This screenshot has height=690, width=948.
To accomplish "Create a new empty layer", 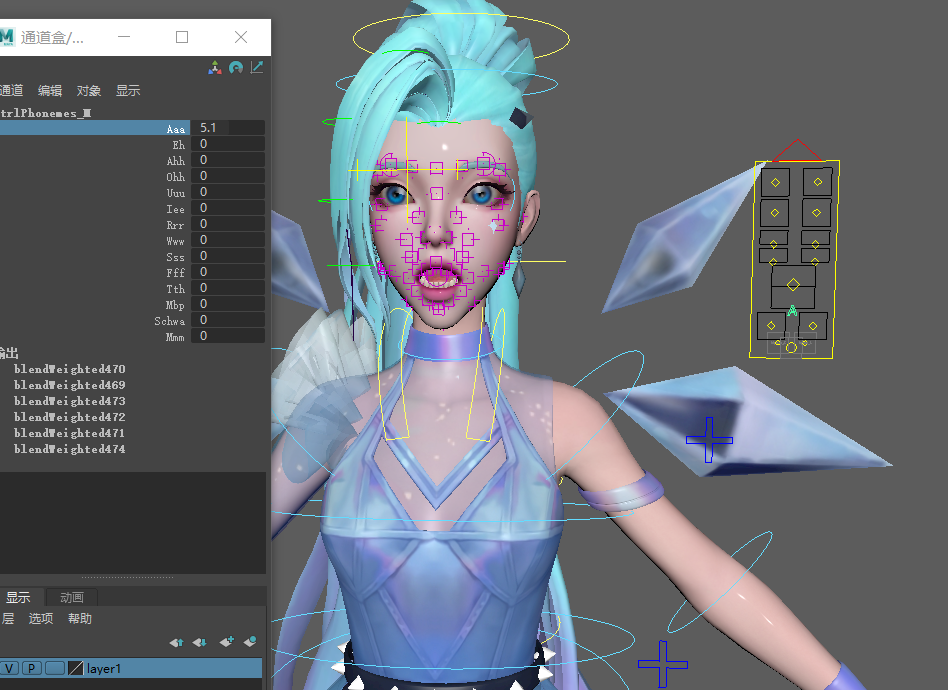I will [x=226, y=642].
